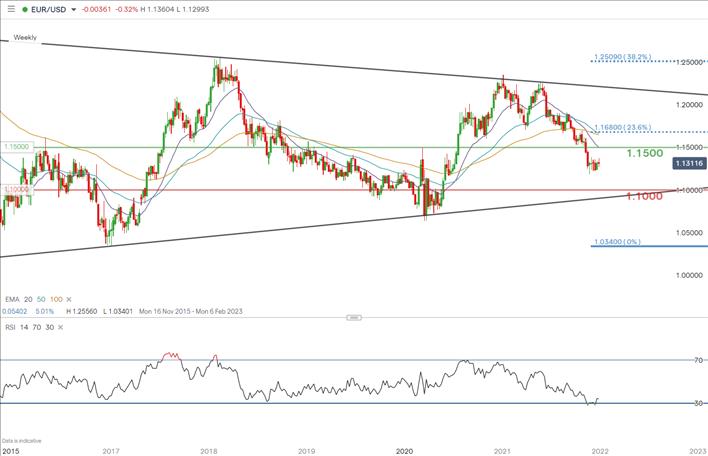This screenshot has height=456, width=708.
Task: Click the RSI indicator label
Action: pos(9,326)
